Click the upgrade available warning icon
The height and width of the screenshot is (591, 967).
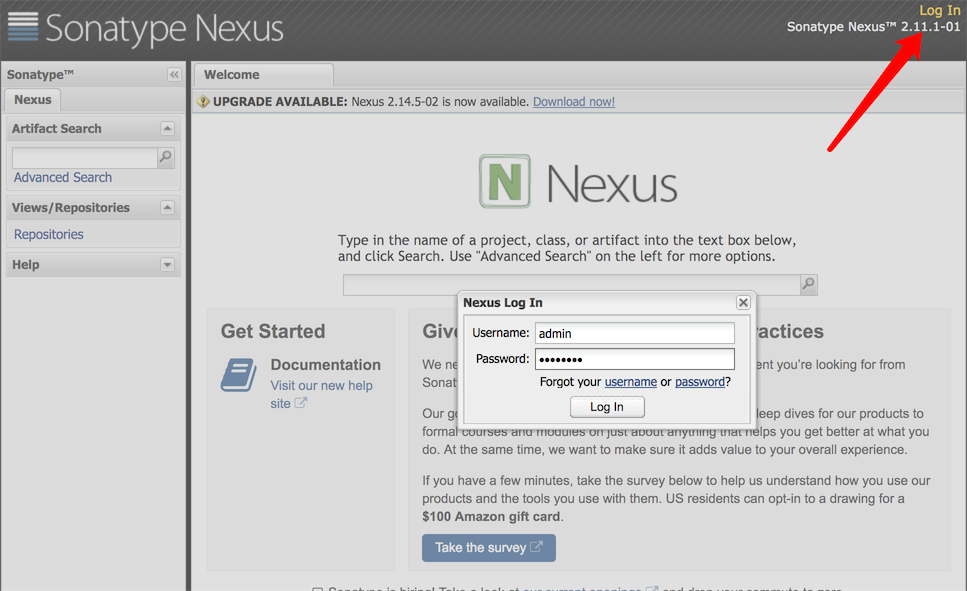(204, 102)
